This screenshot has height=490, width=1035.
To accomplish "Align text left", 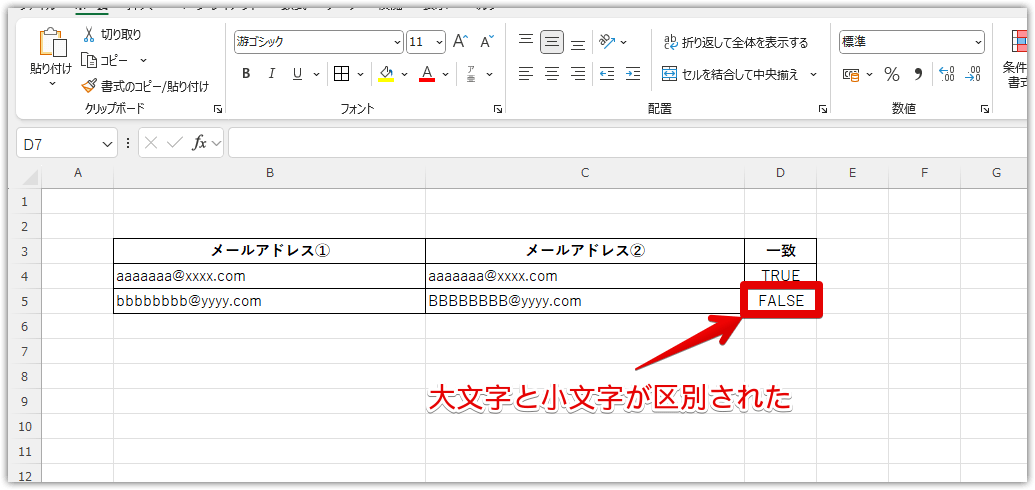I will pos(525,74).
